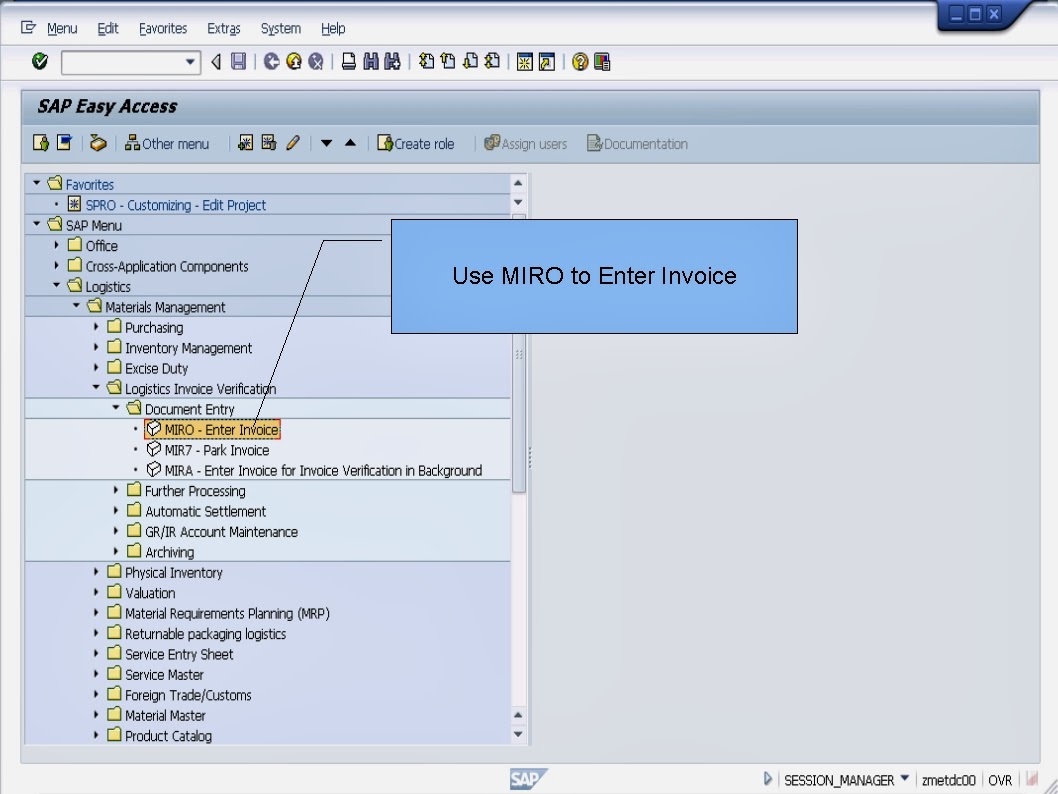
Task: Select the Material Master folder
Action: tap(157, 715)
